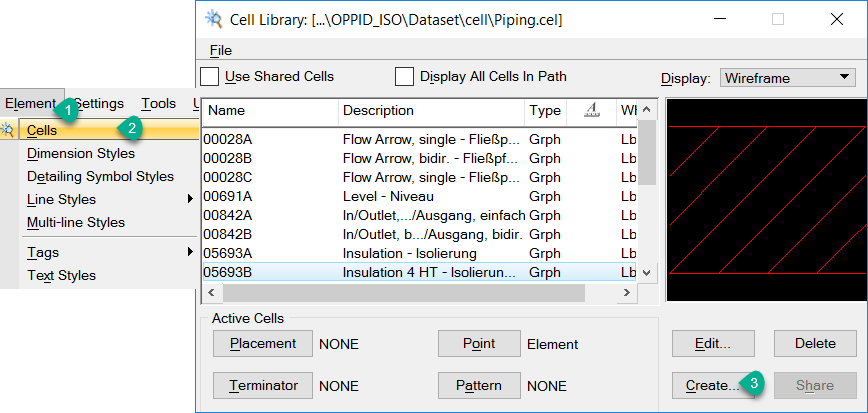Enable Use Shared Cells checkbox
The width and height of the screenshot is (868, 413).
tap(210, 76)
